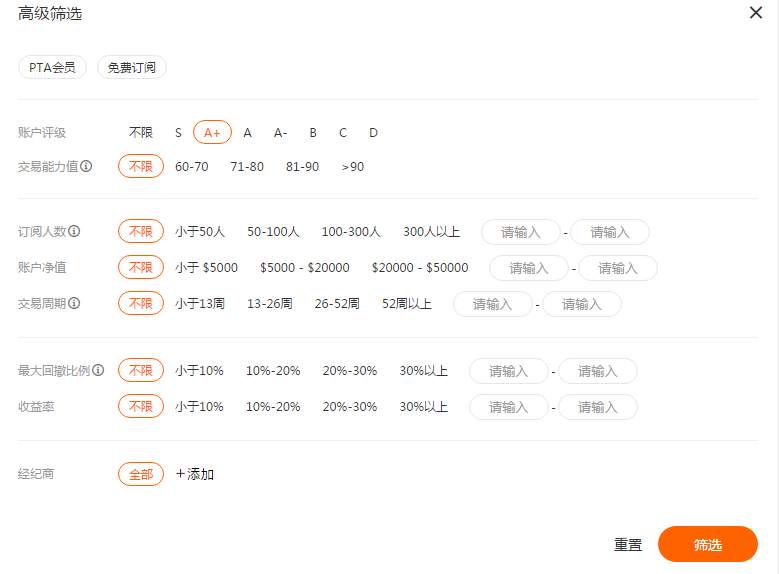The height and width of the screenshot is (574, 779).
Task: Choose 小于10% for 最大回撤比例
Action: (199, 370)
